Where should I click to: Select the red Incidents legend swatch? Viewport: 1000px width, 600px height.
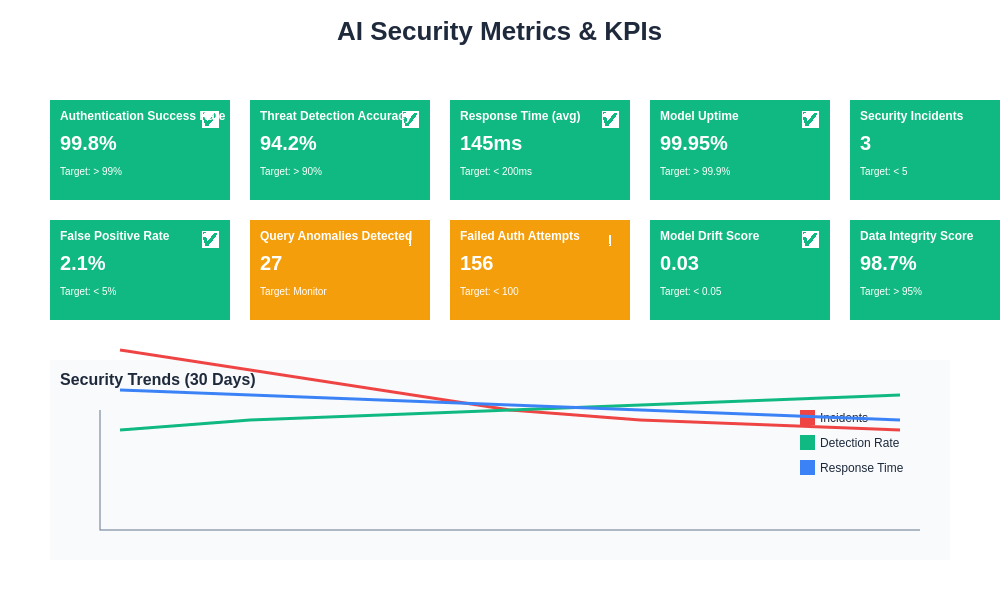pos(807,418)
